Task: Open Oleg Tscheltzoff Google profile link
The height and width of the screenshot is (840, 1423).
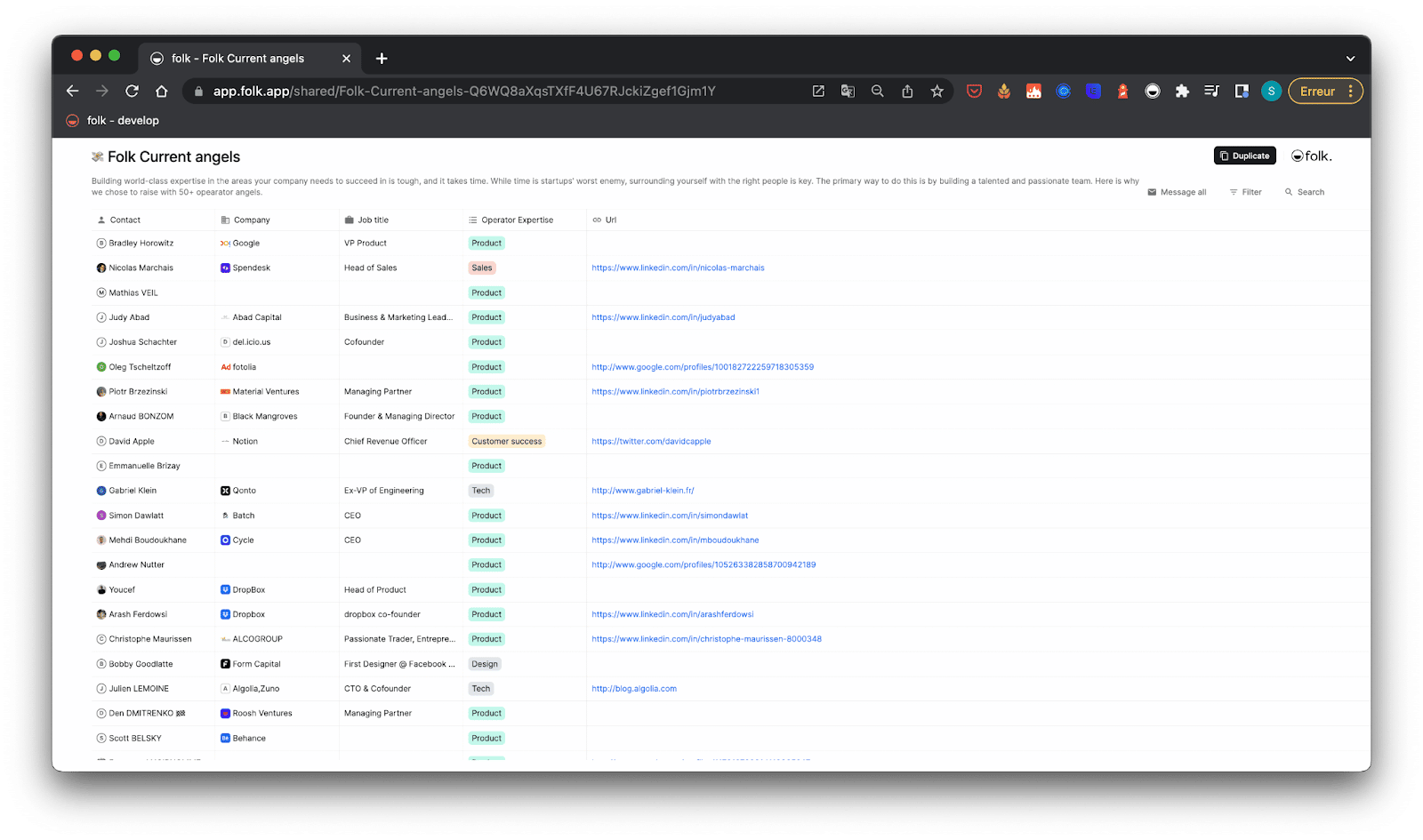Action: click(703, 367)
